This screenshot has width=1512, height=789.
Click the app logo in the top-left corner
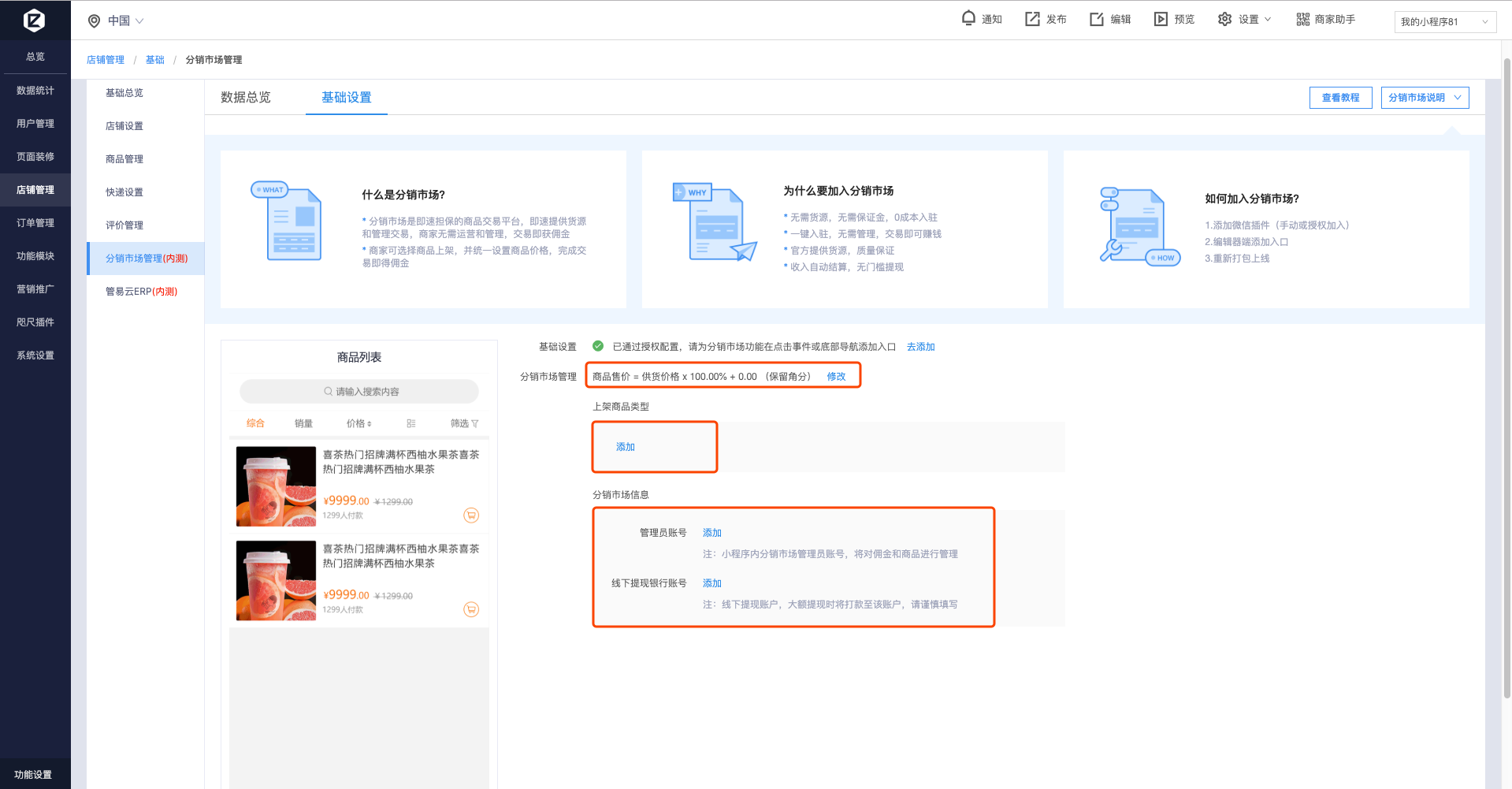(x=34, y=20)
